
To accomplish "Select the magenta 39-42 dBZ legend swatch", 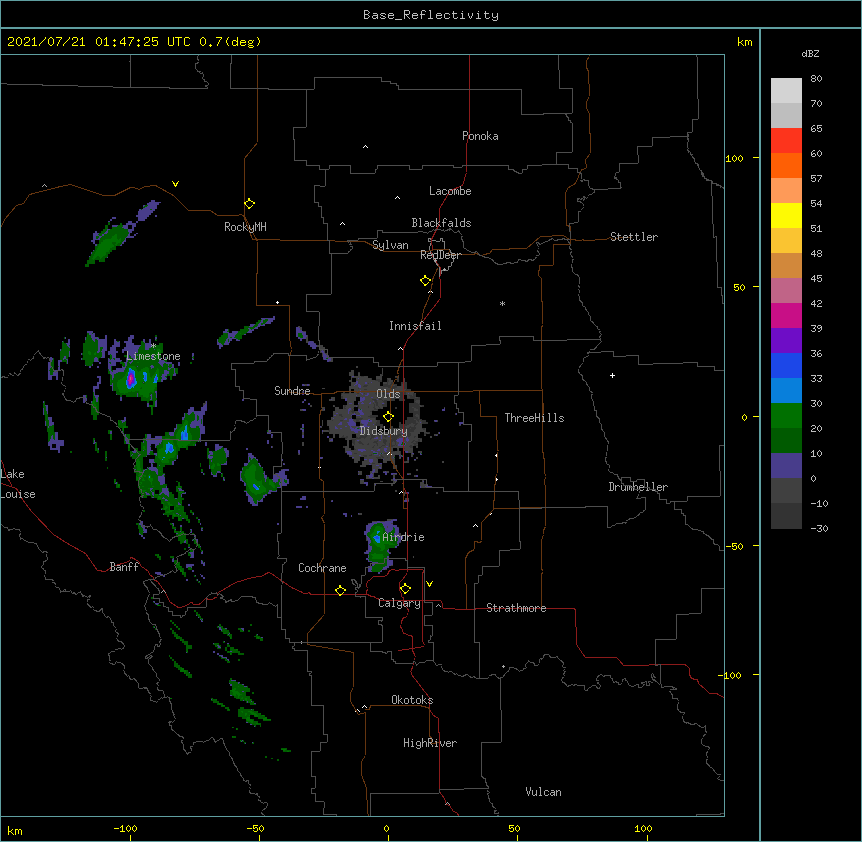I will pos(786,315).
